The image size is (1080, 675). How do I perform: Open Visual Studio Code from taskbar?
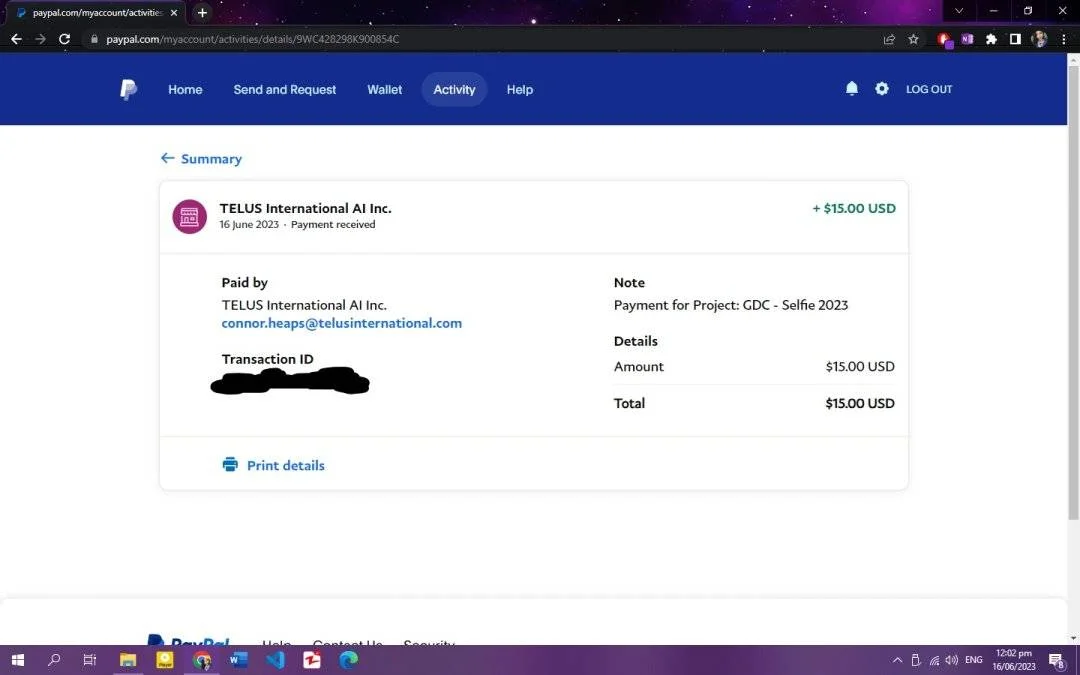[x=275, y=660]
